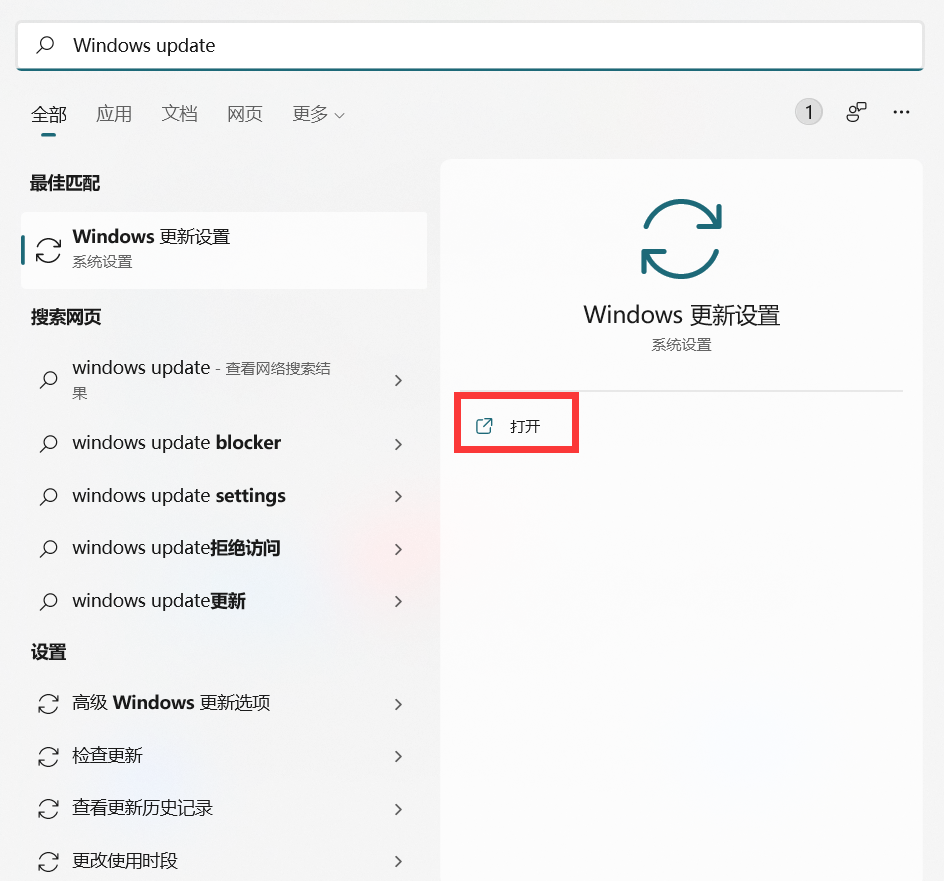Viewport: 944px width, 881px height.
Task: Click search icon beside windows update更新
Action: pos(48,602)
